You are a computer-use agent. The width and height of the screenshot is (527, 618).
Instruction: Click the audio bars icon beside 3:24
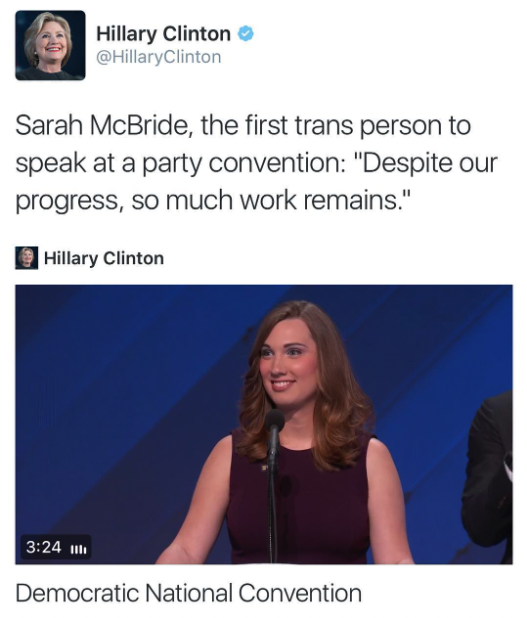[78, 548]
